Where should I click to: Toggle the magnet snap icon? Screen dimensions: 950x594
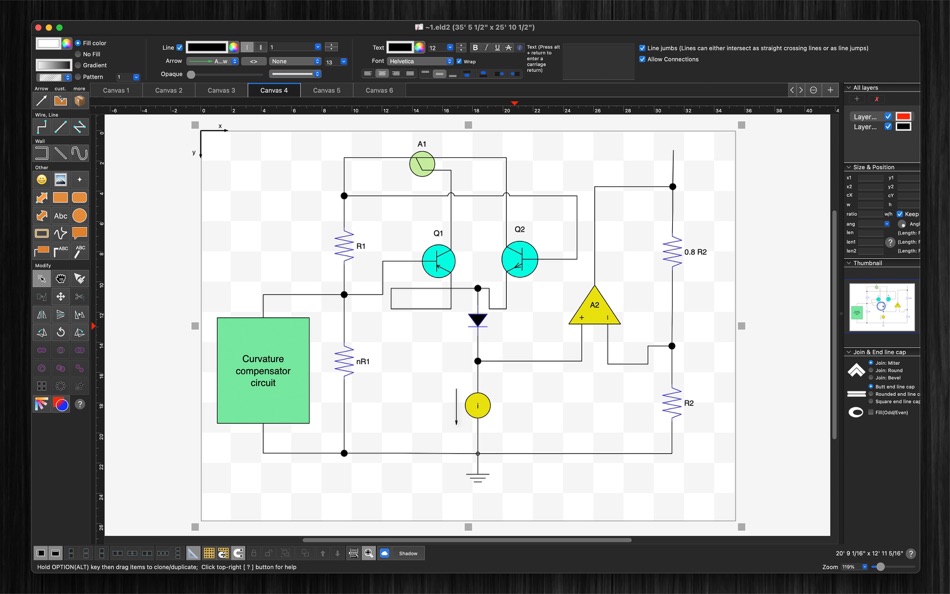point(238,553)
